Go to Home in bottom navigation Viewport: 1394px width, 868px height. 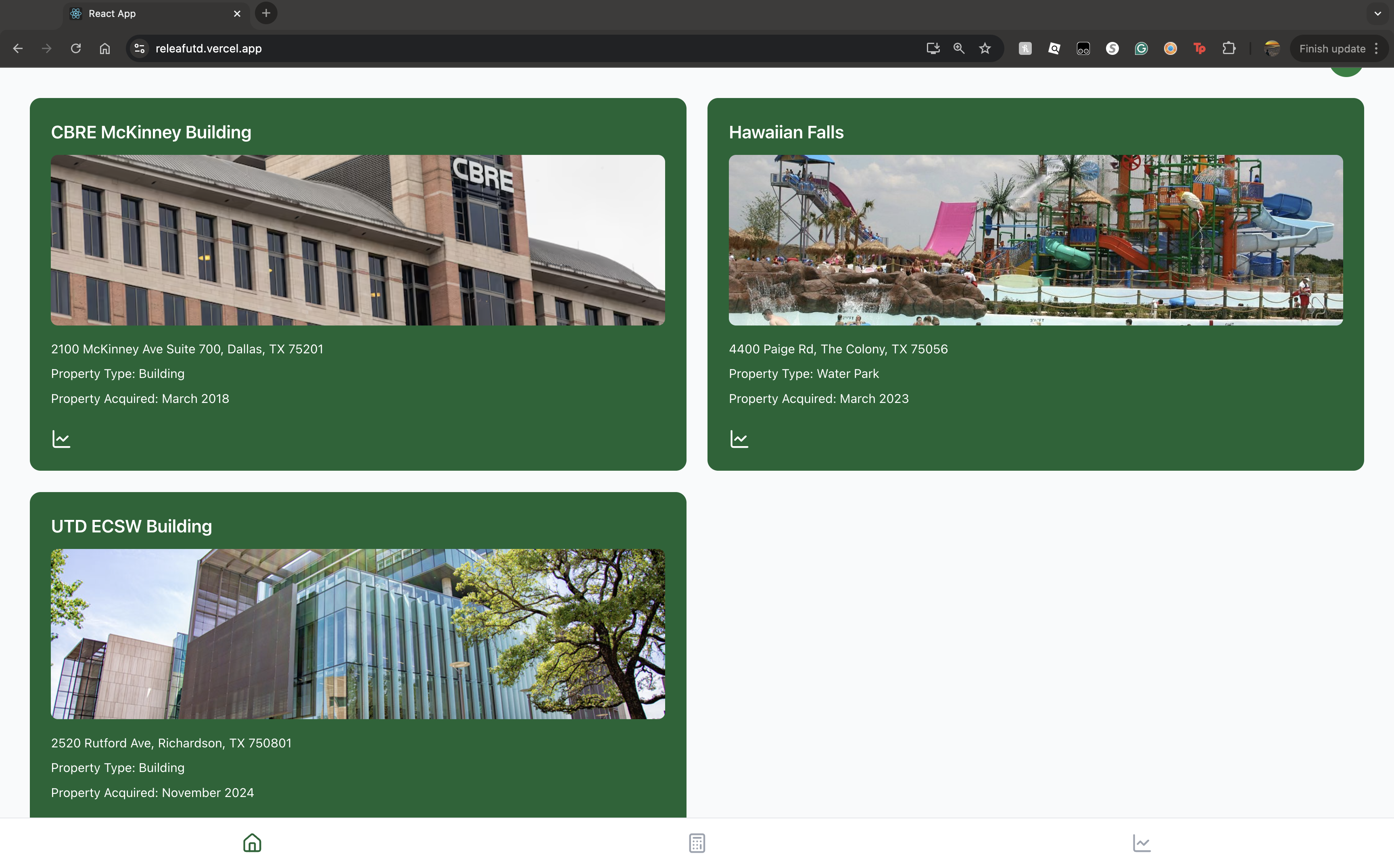(252, 843)
